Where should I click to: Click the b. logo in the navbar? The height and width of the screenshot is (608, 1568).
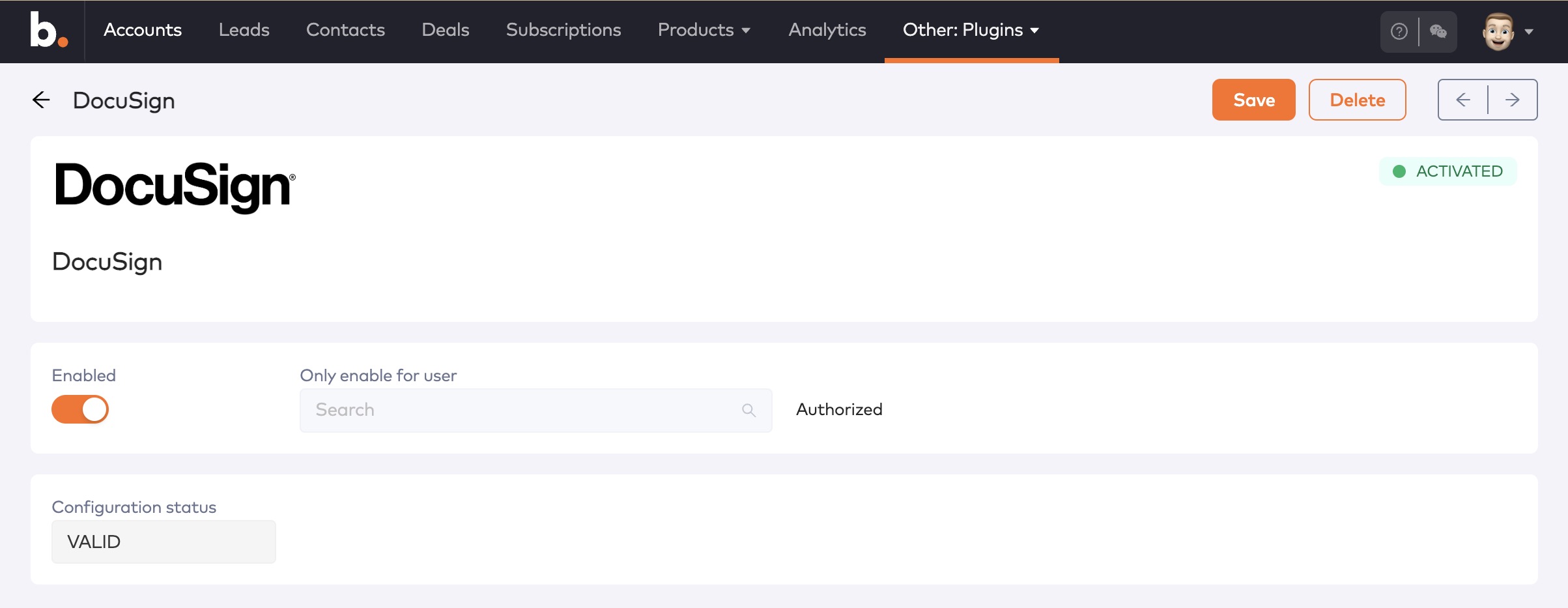[48, 30]
